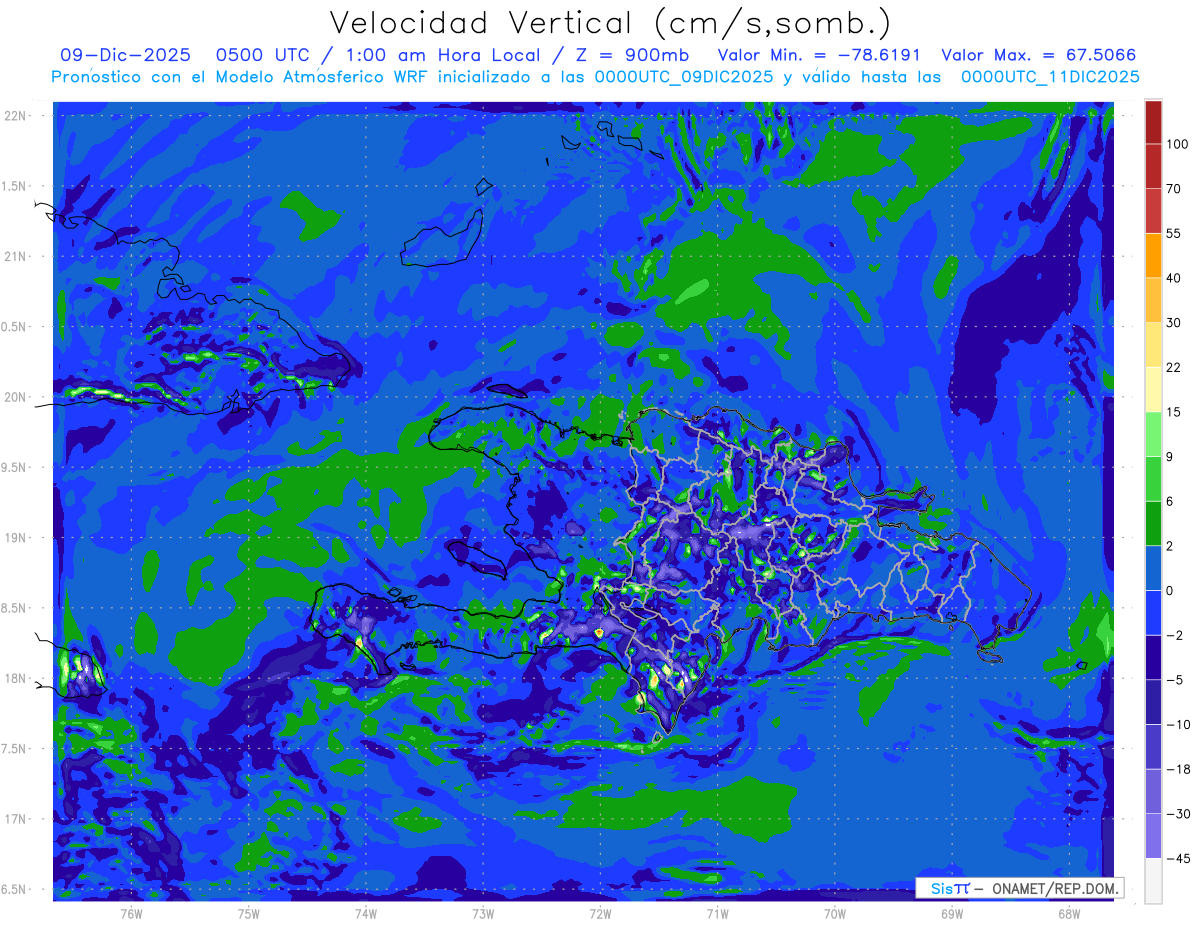Select the '0000UTC_11DIC2025' valid-until time
Viewport: 1200px width, 927px height.
[1050, 77]
